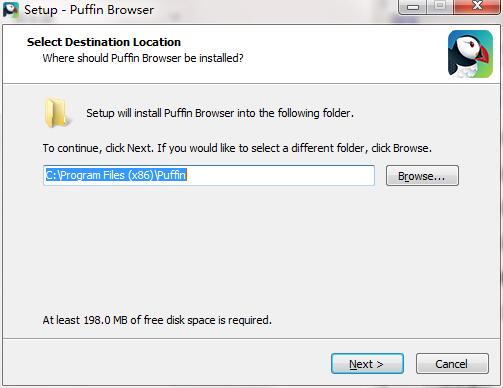Click the '198.0 MB of free disk space' notice
The height and width of the screenshot is (388, 503).
pos(157,320)
